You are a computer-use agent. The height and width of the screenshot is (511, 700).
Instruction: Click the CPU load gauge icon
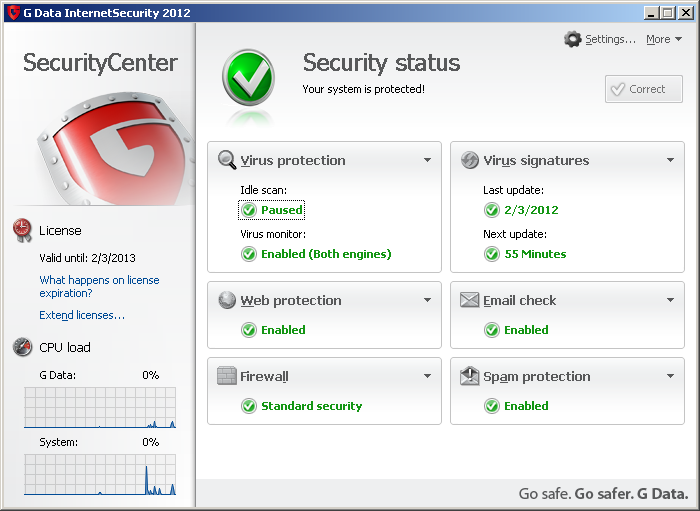click(x=22, y=347)
